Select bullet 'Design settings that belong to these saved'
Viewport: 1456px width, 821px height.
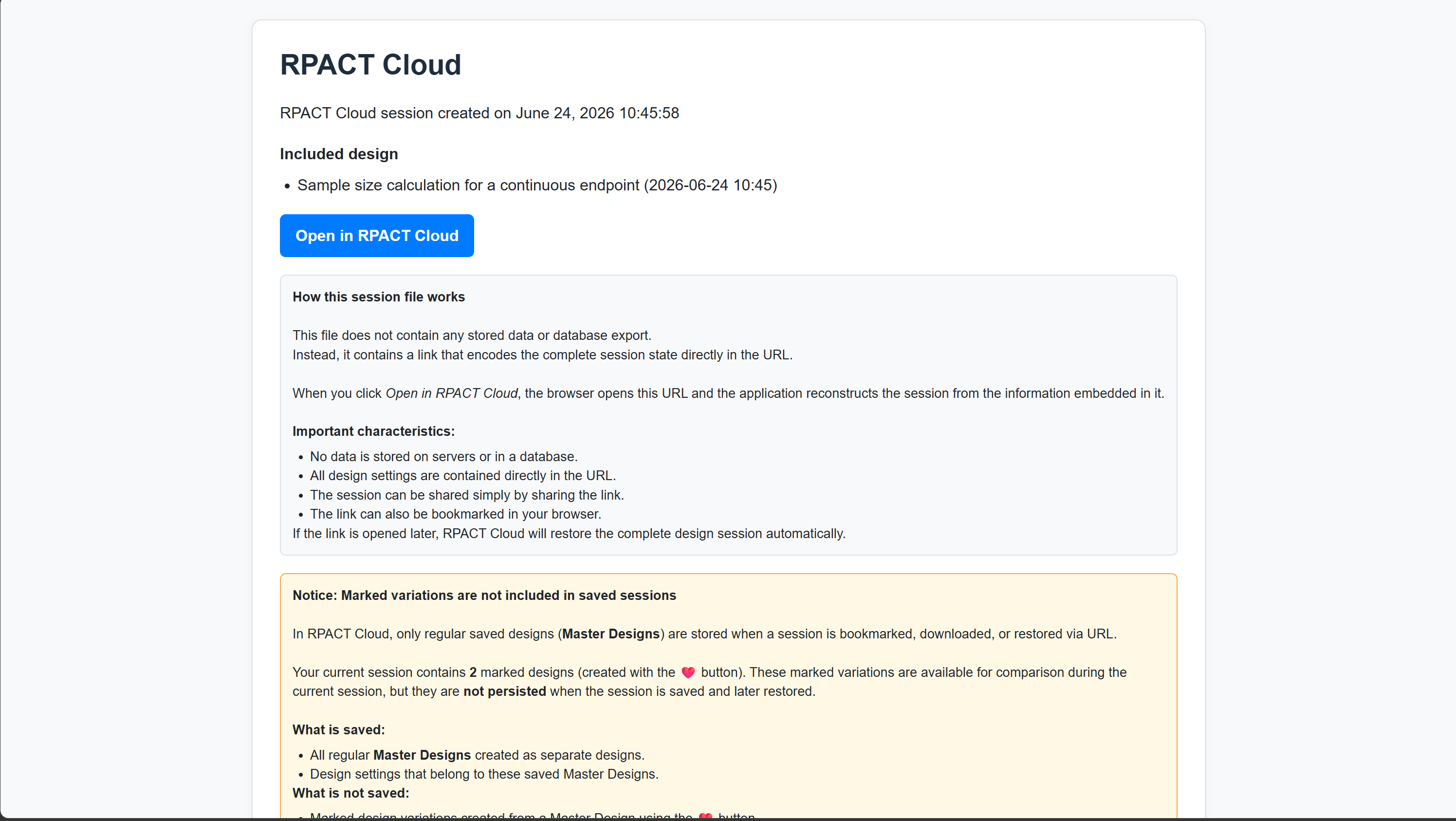click(484, 774)
